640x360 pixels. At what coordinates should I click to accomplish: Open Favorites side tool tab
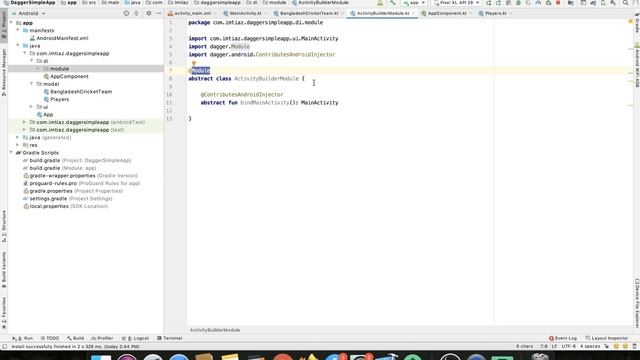tap(4, 313)
